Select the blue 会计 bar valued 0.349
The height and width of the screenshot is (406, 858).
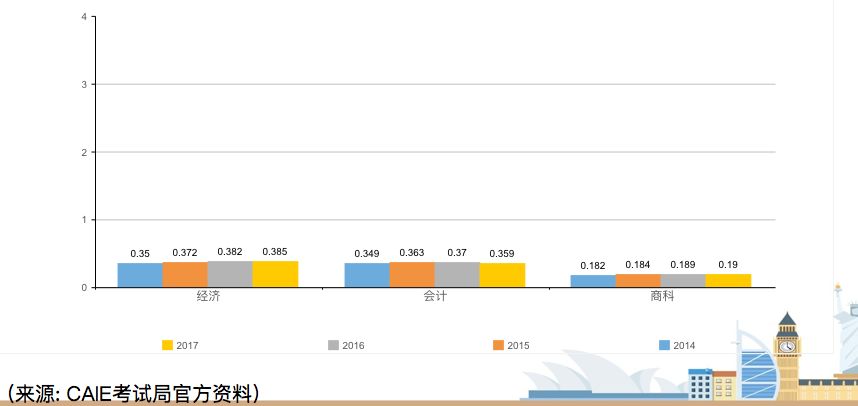tap(367, 275)
